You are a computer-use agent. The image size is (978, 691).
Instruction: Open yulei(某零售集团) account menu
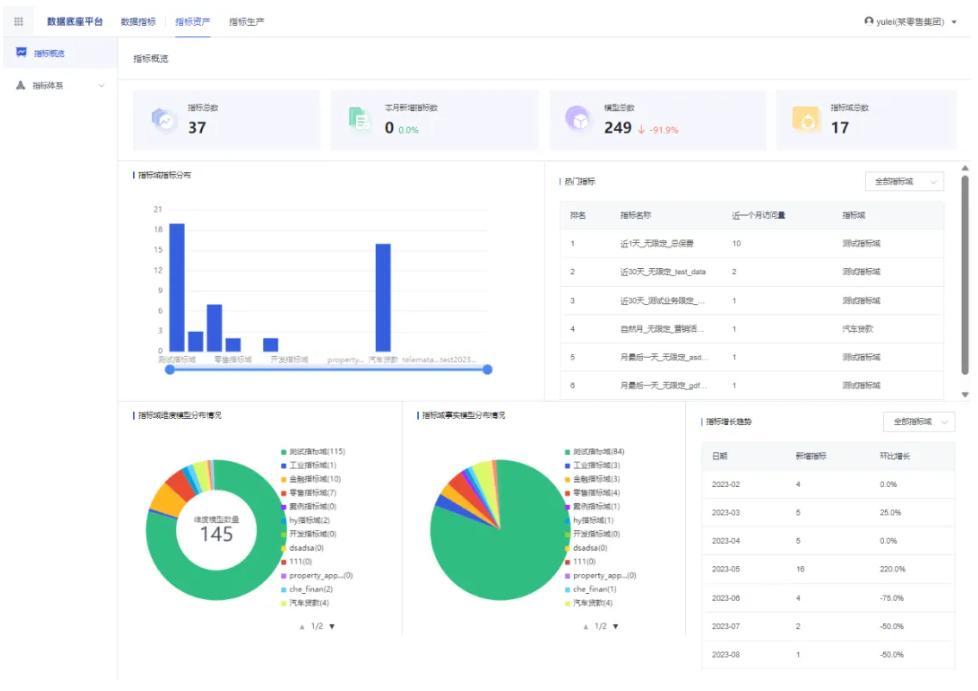(910, 21)
